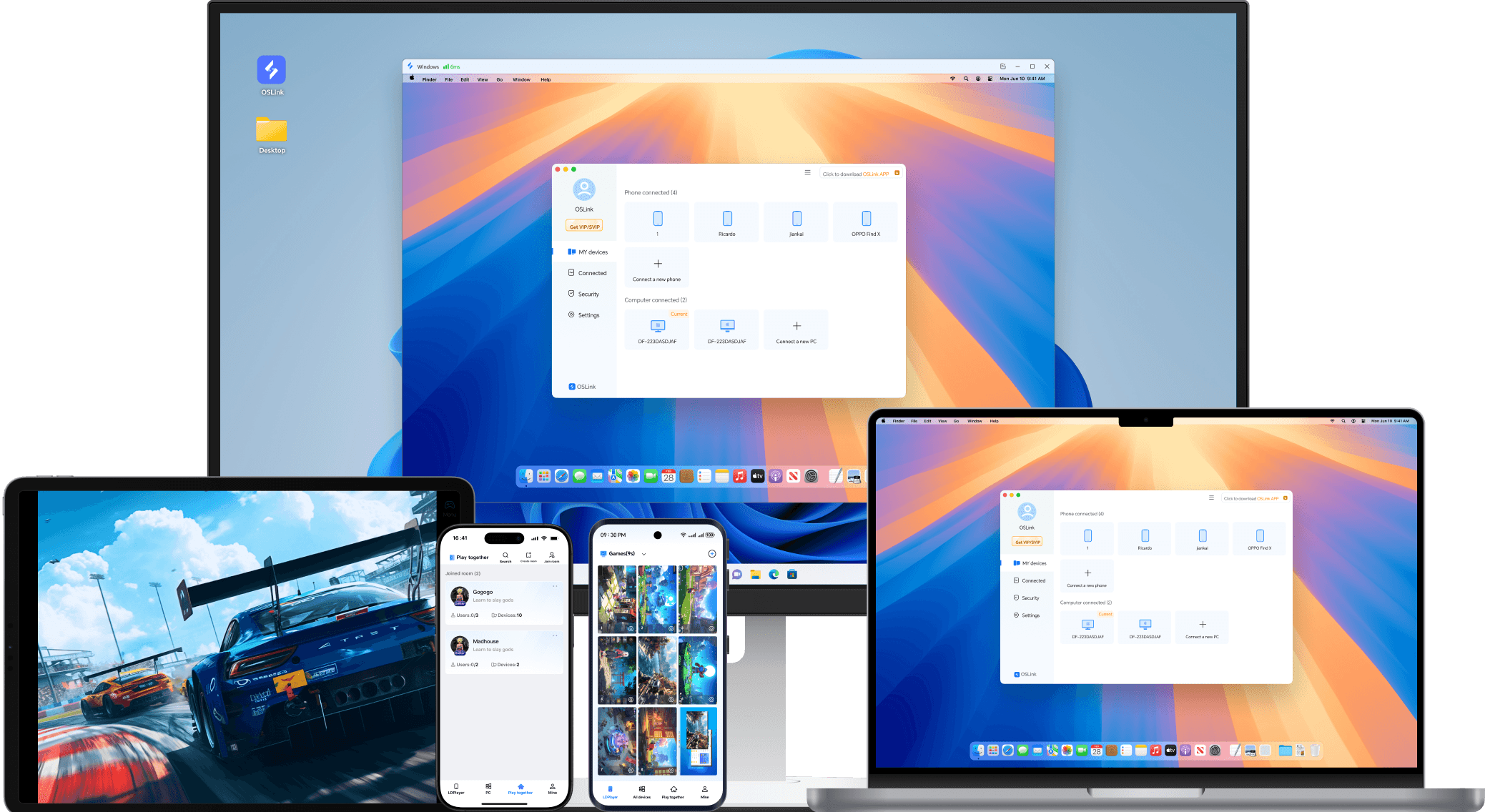
Task: Select the Current DF-223DASDJAF computer on the monitor
Action: tap(657, 330)
